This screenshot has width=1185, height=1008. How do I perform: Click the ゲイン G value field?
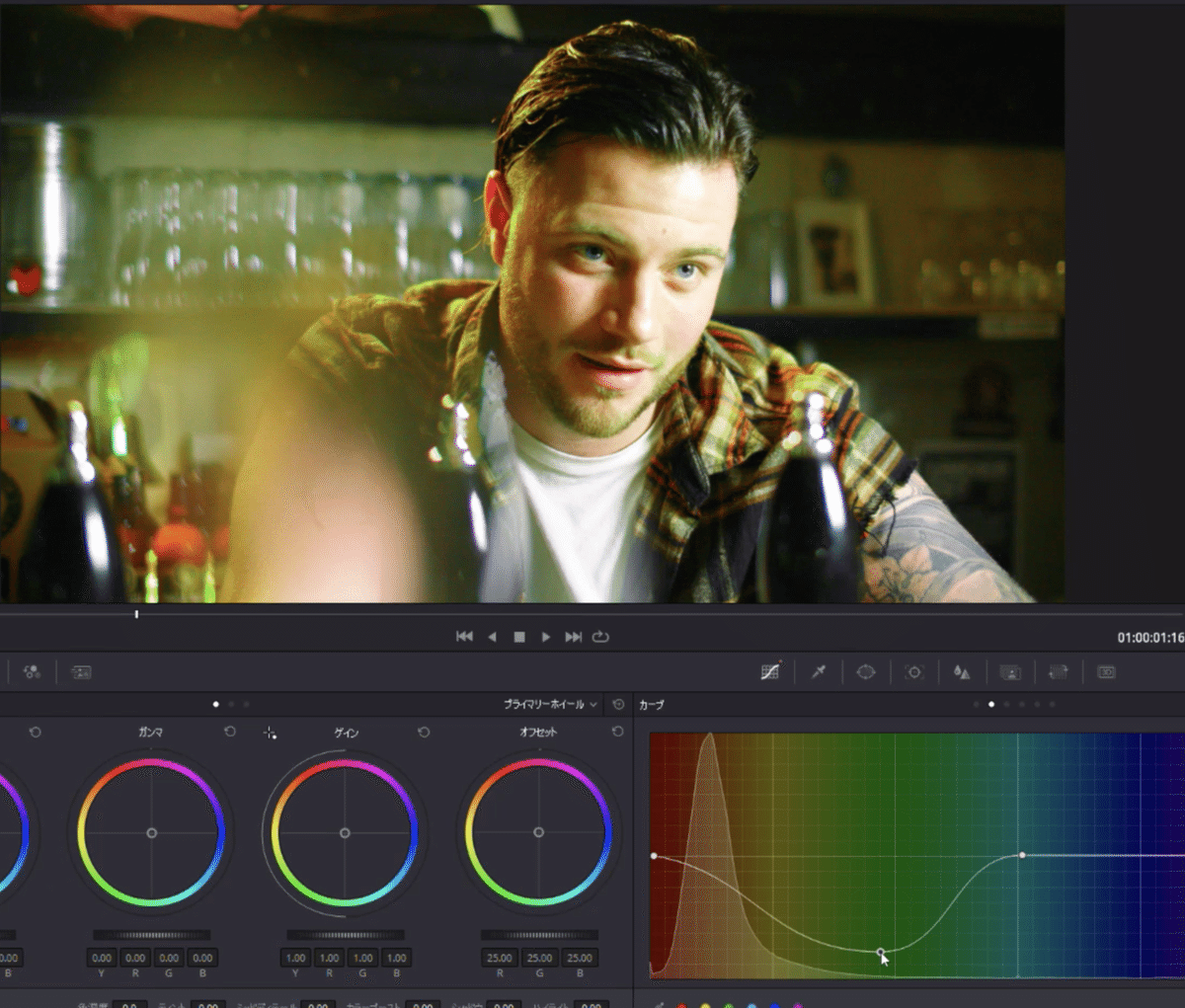point(362,958)
